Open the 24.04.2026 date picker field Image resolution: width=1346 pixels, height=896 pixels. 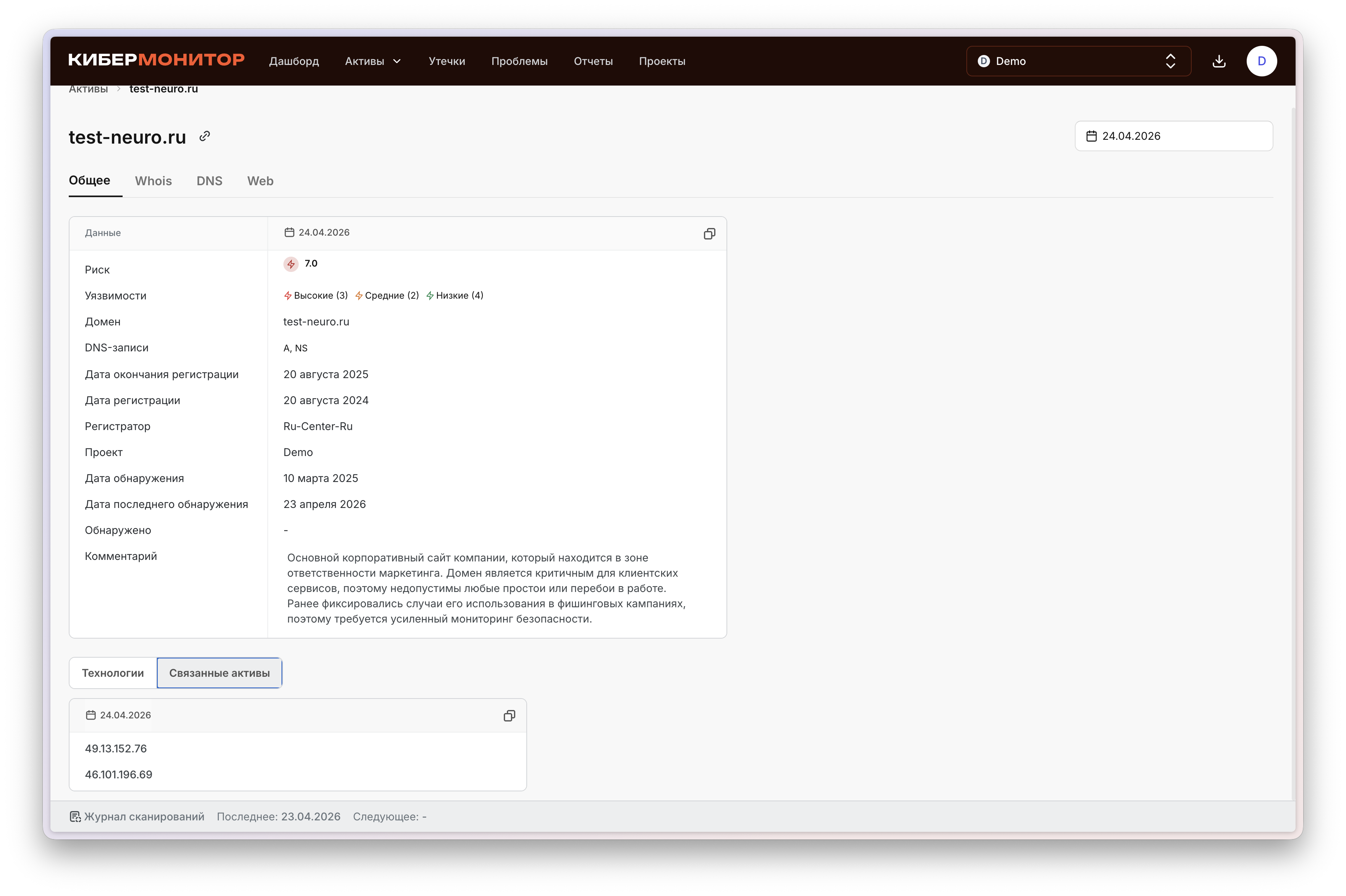[1173, 136]
